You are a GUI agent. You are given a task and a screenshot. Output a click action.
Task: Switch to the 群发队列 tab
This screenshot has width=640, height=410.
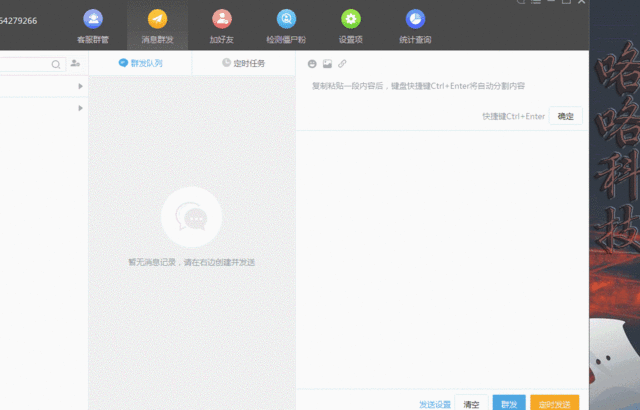(140, 63)
